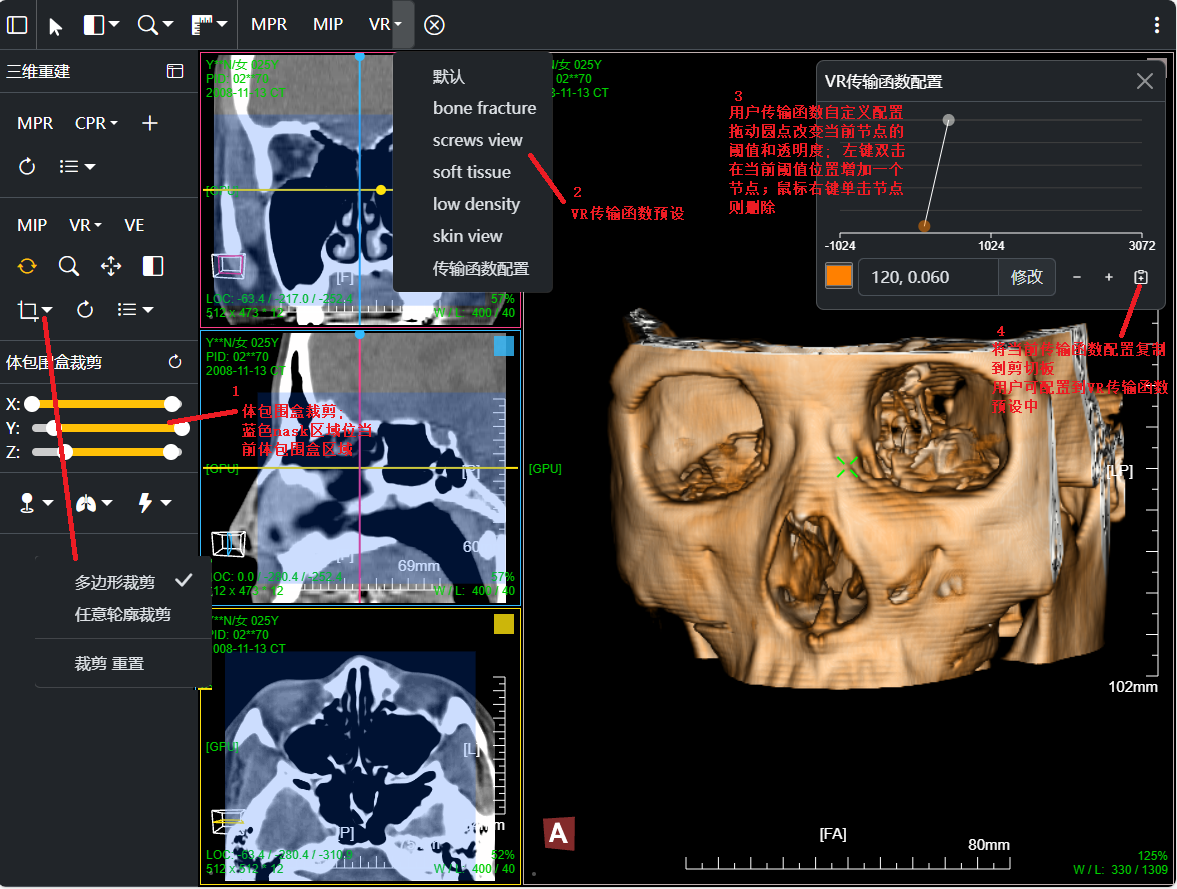Open the pin marker tool dropdown
1177x889 pixels.
click(35, 503)
